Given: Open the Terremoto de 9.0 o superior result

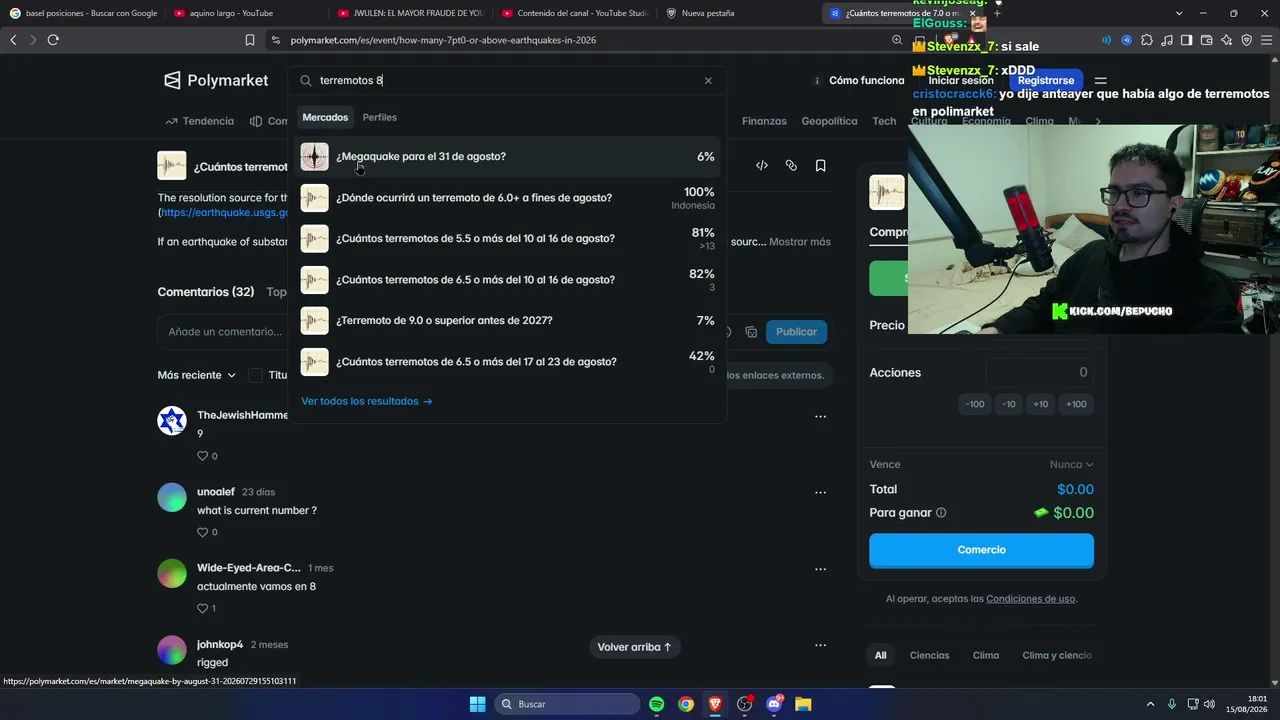Looking at the screenshot, I should [508, 321].
